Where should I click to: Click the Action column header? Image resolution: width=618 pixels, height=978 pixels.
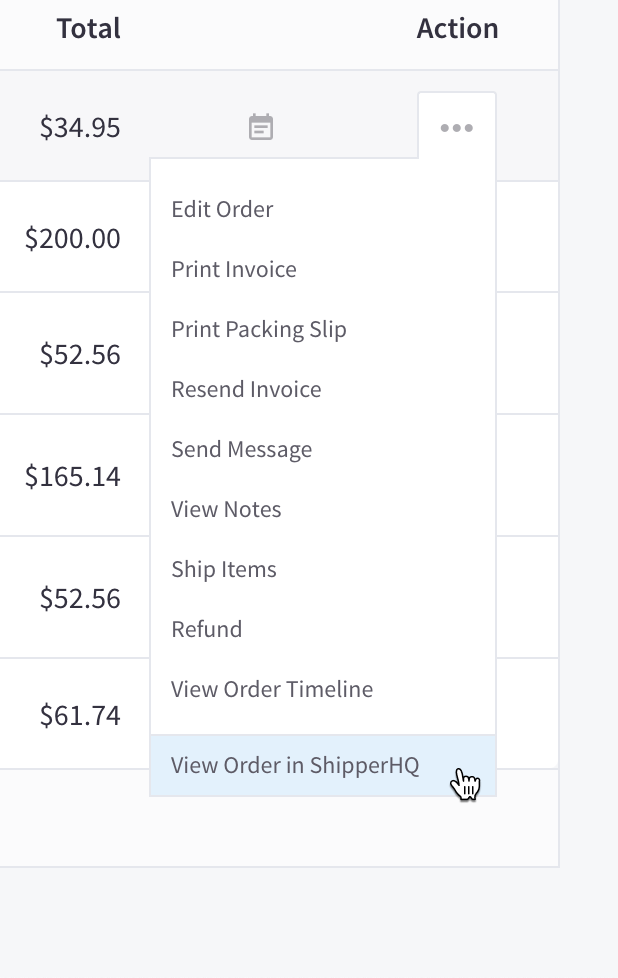[x=457, y=28]
